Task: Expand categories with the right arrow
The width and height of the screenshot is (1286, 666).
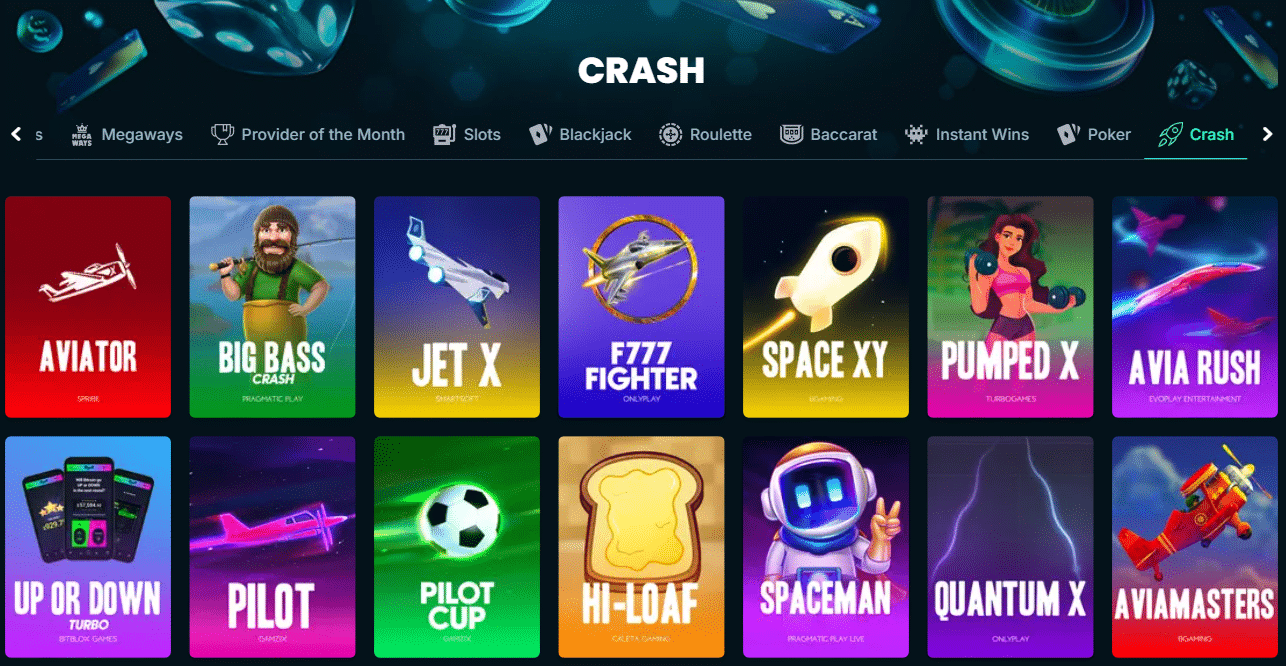Action: pos(1268,134)
